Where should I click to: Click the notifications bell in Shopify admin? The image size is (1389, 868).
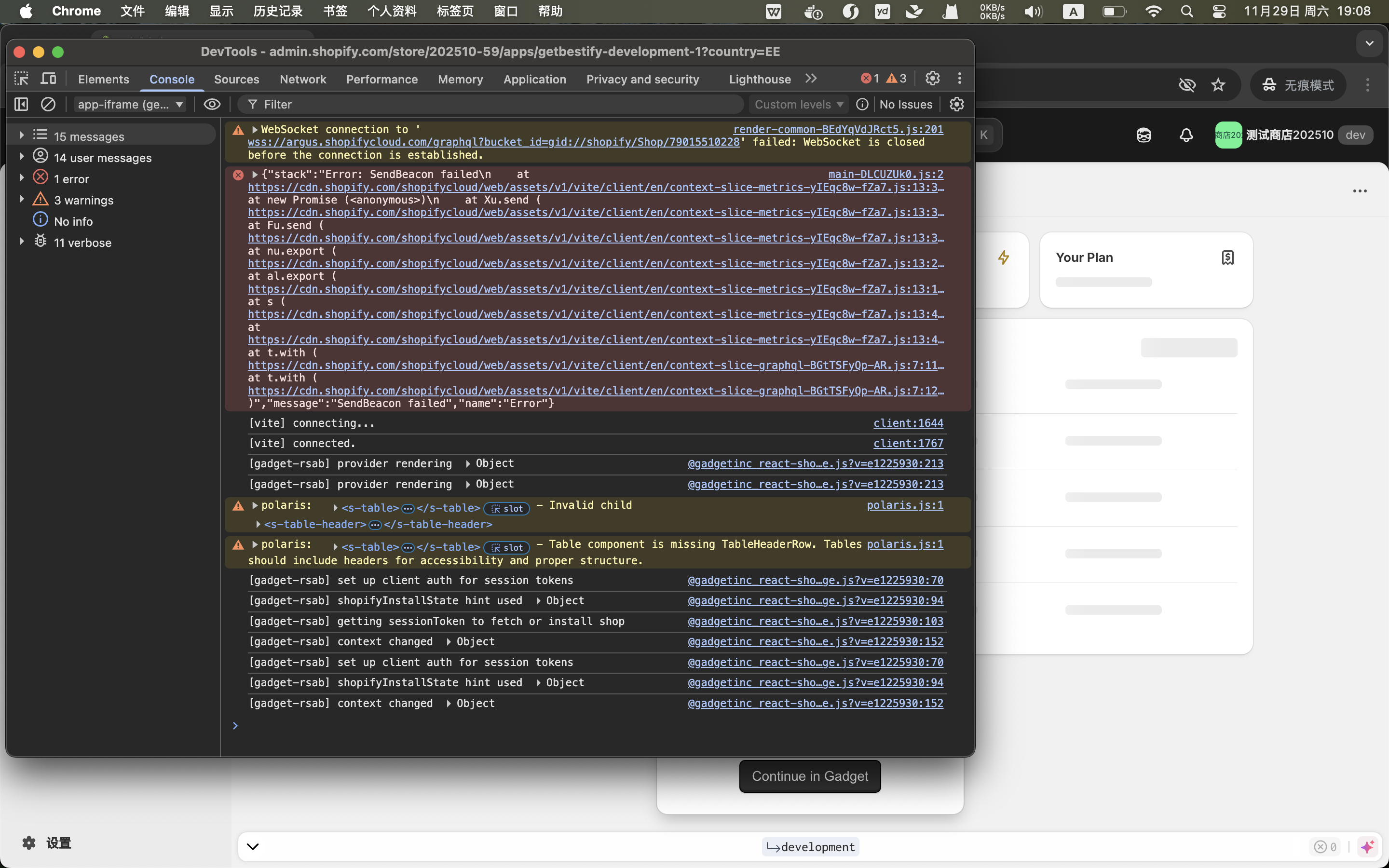click(x=1186, y=136)
